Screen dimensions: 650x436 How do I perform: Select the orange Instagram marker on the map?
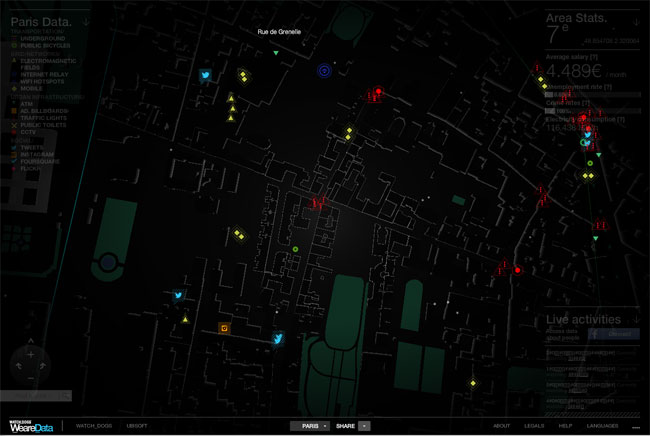click(225, 327)
